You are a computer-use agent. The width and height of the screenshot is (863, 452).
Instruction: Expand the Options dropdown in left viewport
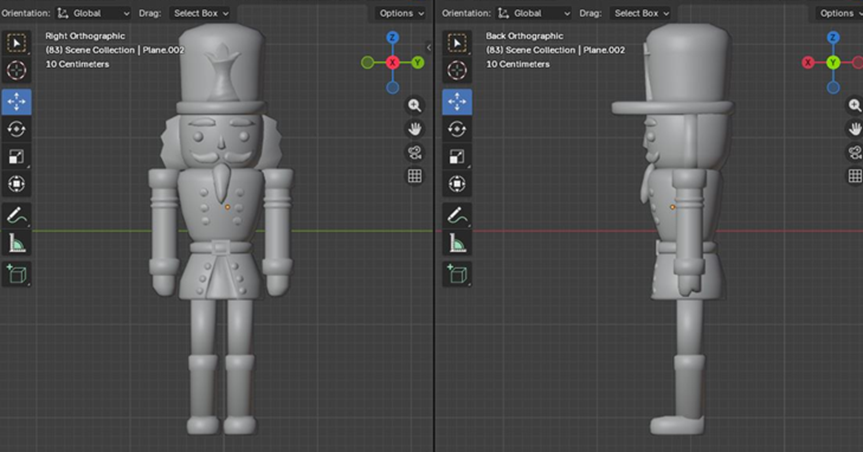pos(400,13)
